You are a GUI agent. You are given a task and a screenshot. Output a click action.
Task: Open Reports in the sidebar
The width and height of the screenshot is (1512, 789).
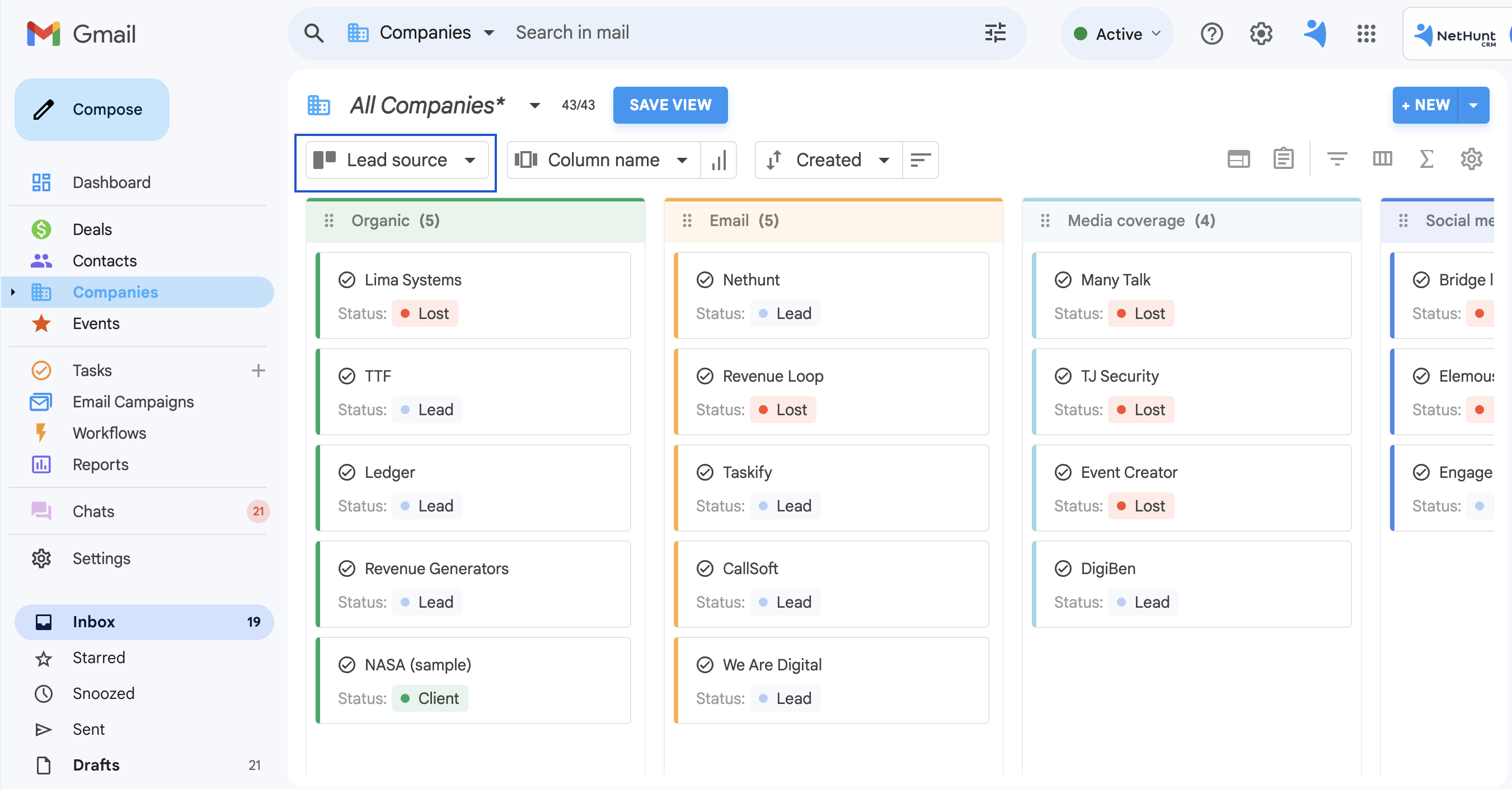coord(100,465)
